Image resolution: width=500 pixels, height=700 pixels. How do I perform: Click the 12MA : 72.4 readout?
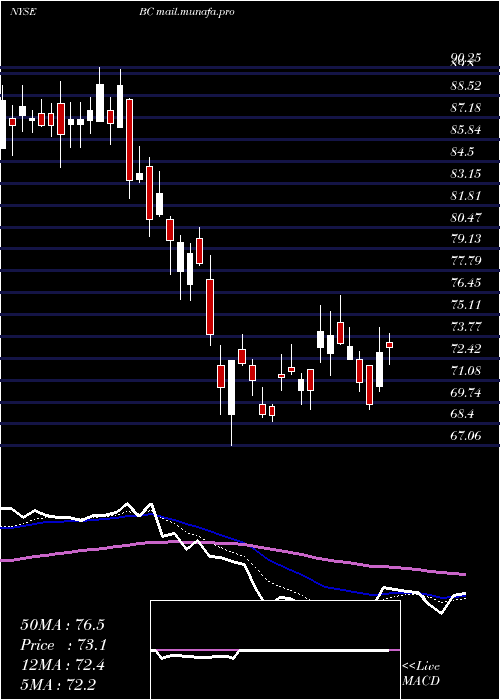pos(62,665)
